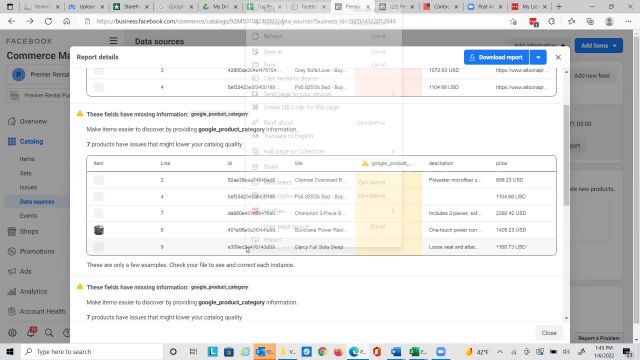Viewport: 640px width, 360px height.
Task: Open a new browser tab
Action: coord(559,7)
